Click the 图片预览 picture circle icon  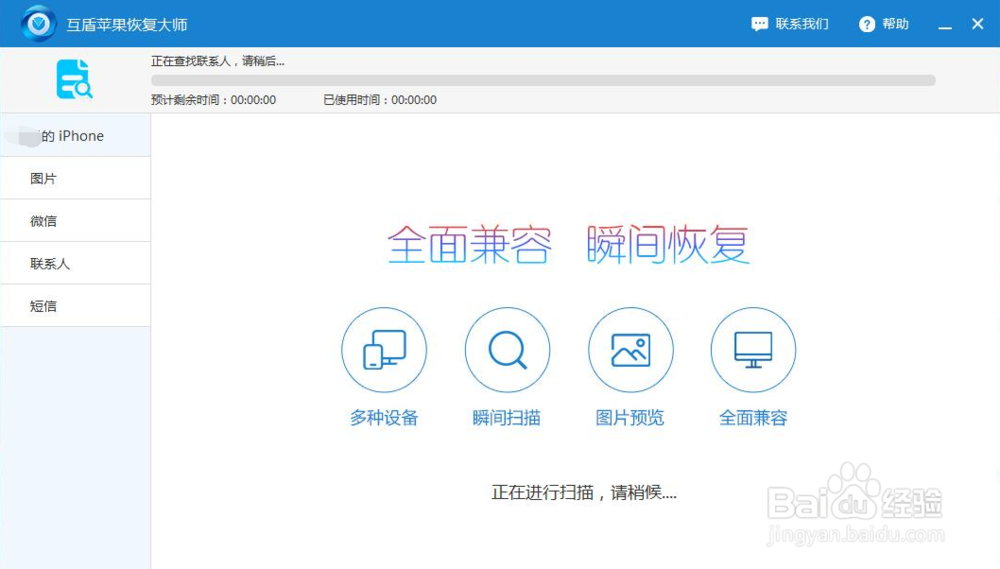[x=630, y=350]
